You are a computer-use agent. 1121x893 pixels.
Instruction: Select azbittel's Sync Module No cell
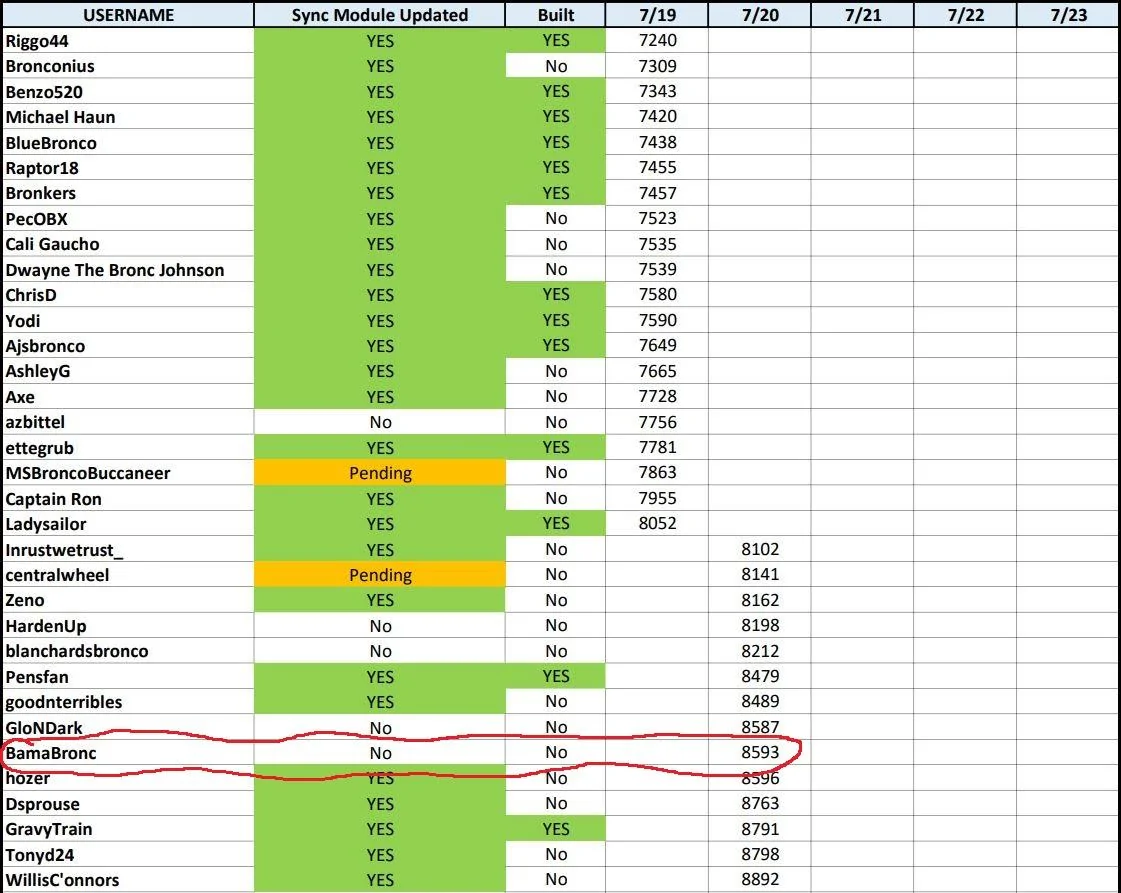point(380,422)
